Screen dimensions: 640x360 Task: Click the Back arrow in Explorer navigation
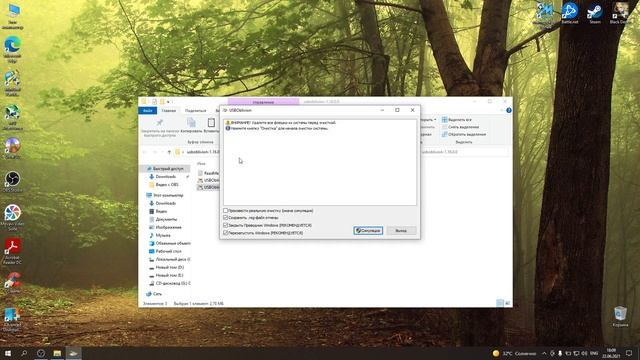144,152
